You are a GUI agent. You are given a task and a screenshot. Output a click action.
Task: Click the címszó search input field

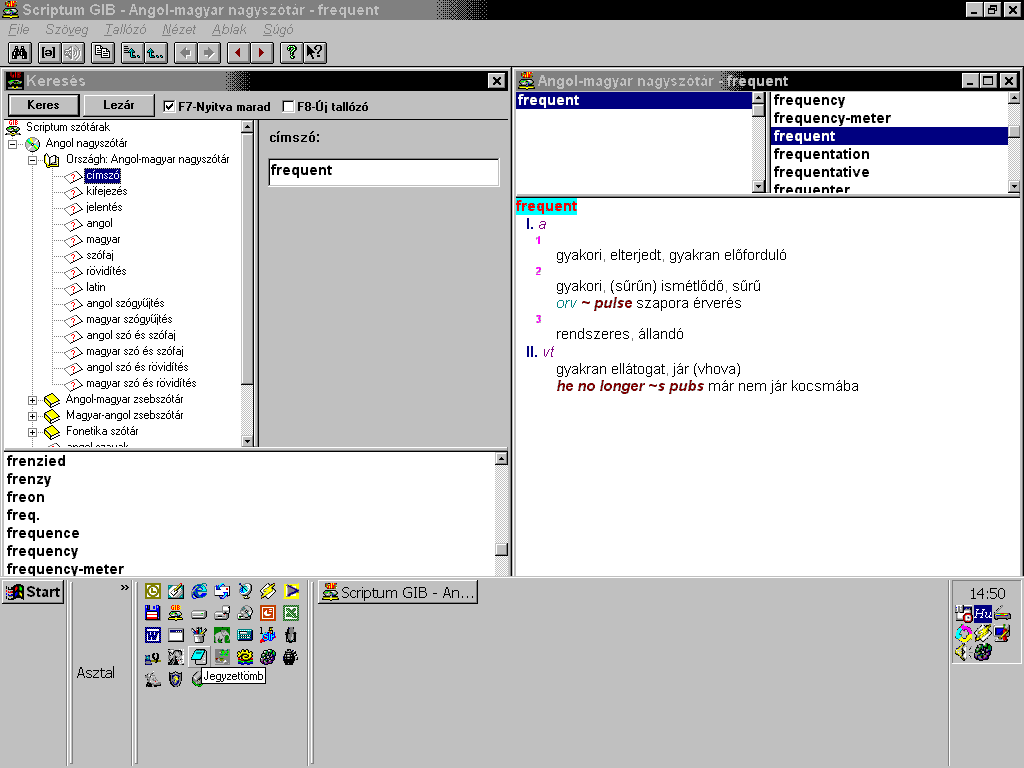(x=383, y=171)
